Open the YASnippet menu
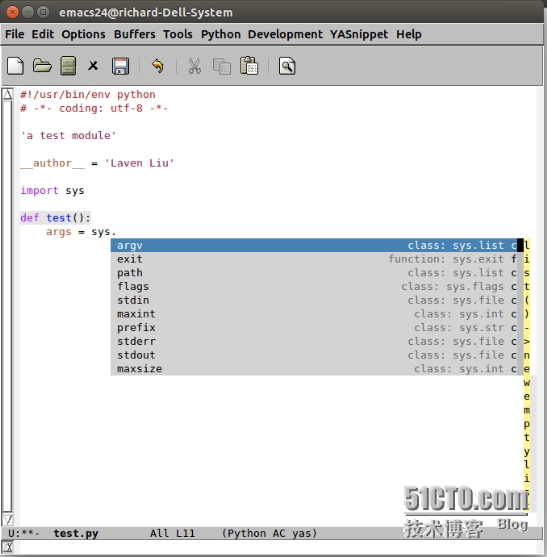 [359, 34]
